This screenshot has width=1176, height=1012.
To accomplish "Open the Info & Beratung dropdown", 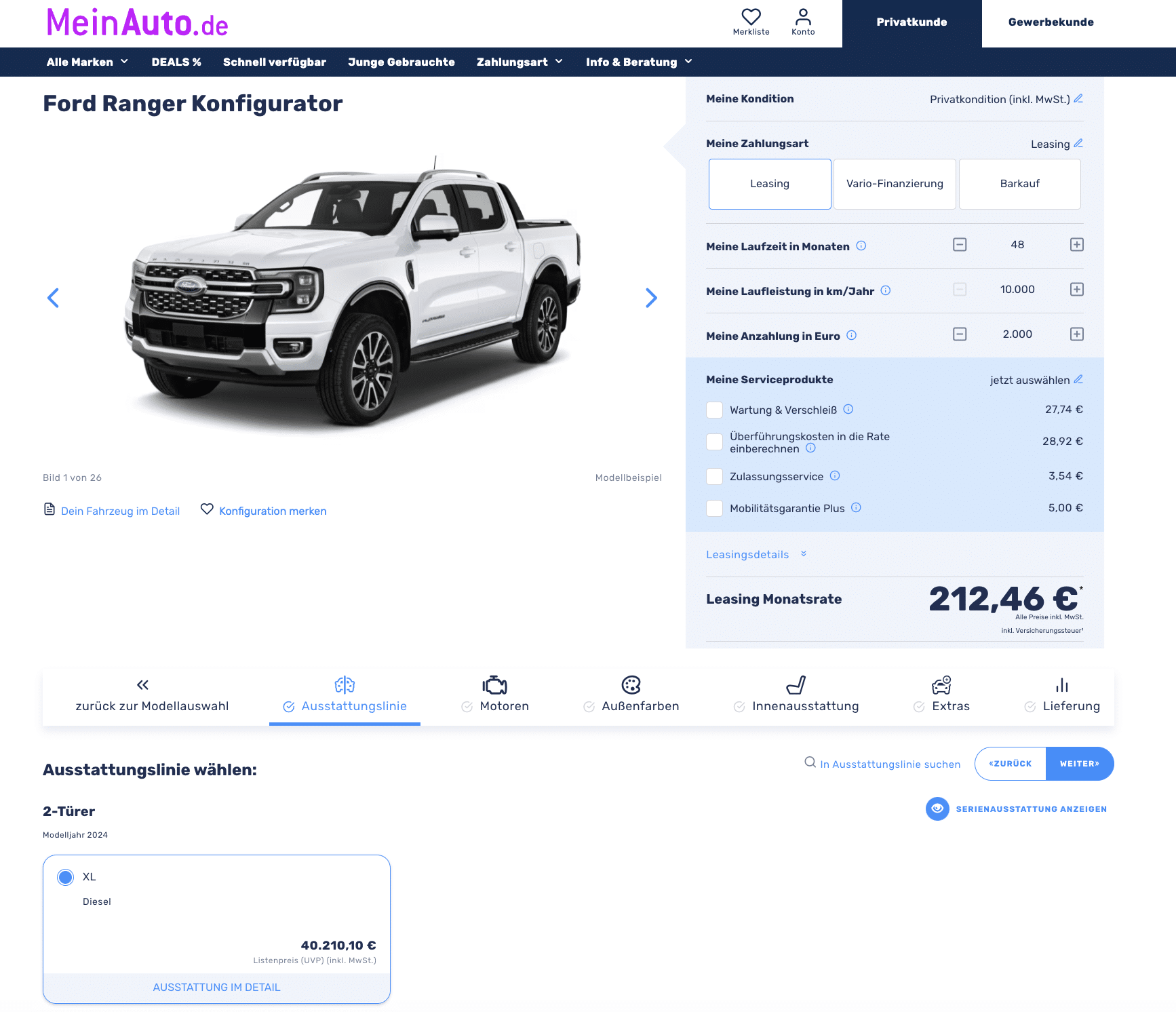I will tap(639, 62).
